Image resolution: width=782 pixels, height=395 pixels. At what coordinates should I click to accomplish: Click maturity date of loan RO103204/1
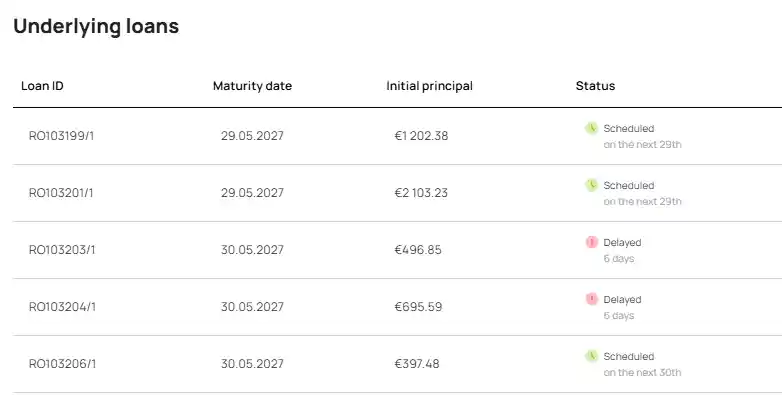[x=252, y=307]
